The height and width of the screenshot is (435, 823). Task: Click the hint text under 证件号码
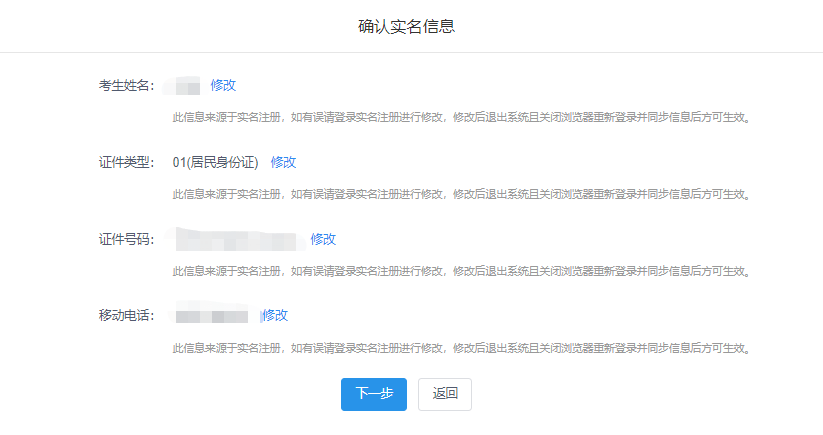tap(460, 271)
